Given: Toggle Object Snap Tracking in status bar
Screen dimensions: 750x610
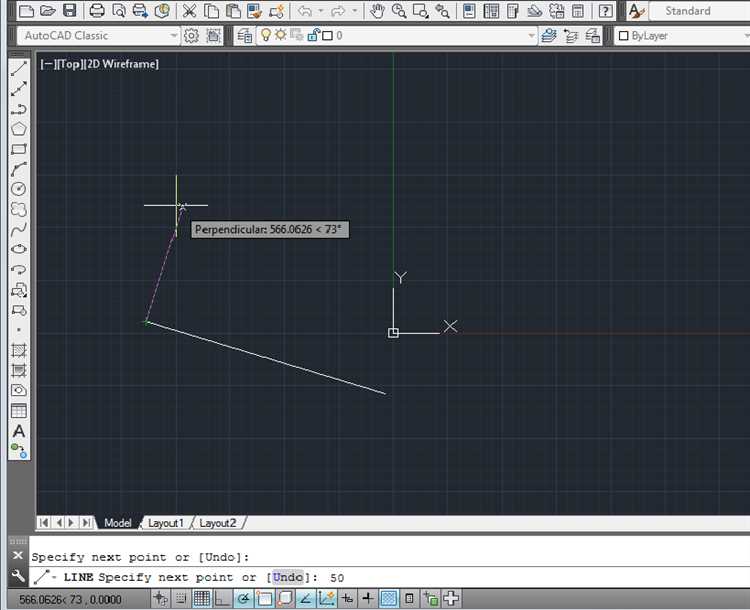Looking at the screenshot, I should (306, 599).
